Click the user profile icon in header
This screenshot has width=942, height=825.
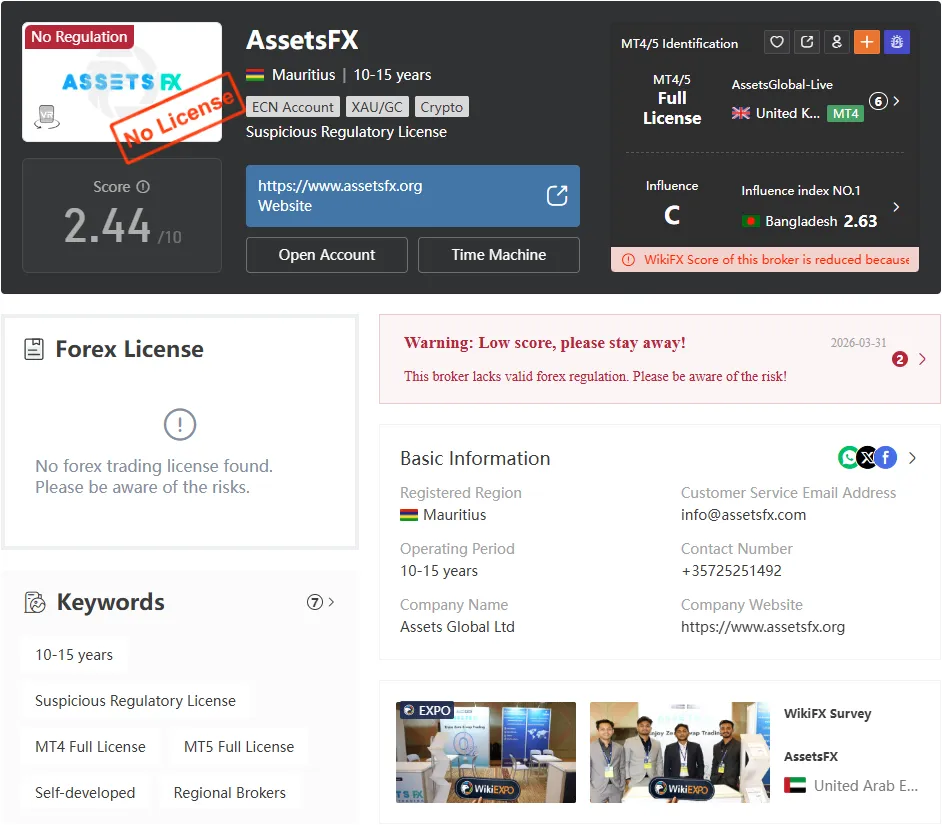(836, 42)
